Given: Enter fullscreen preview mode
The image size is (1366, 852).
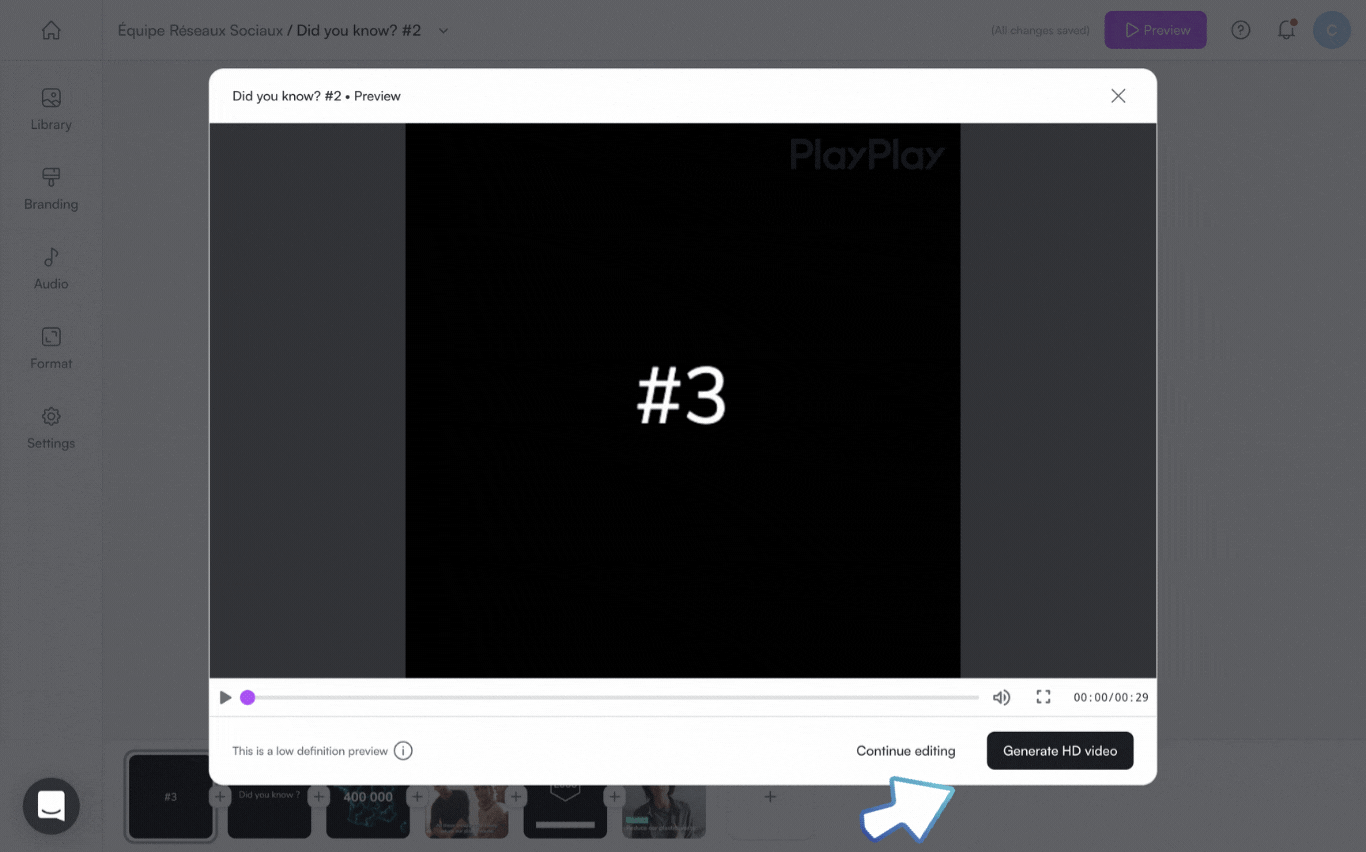Looking at the screenshot, I should [1043, 697].
